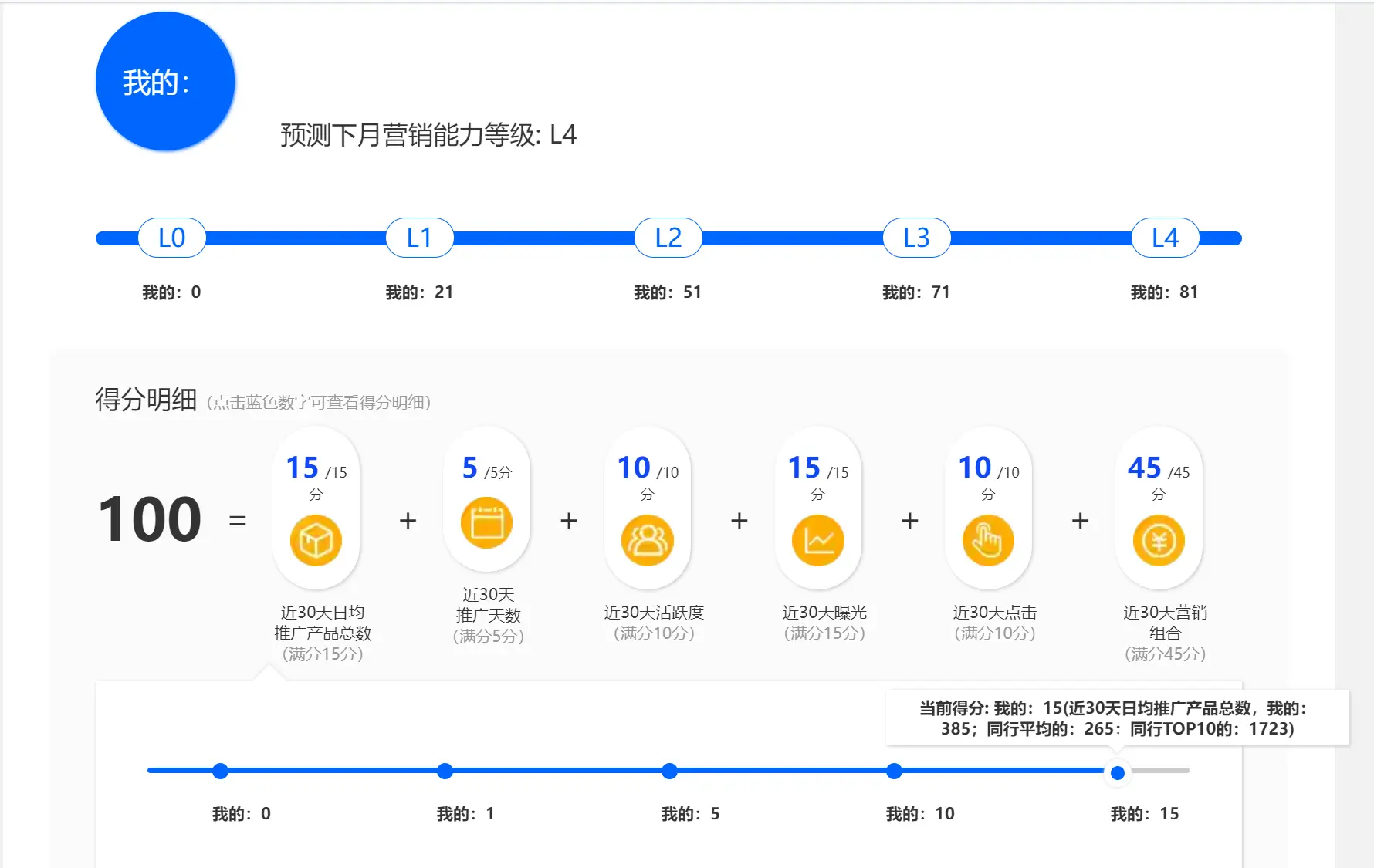Click the slider point labeled 我的: 10

[x=894, y=771]
